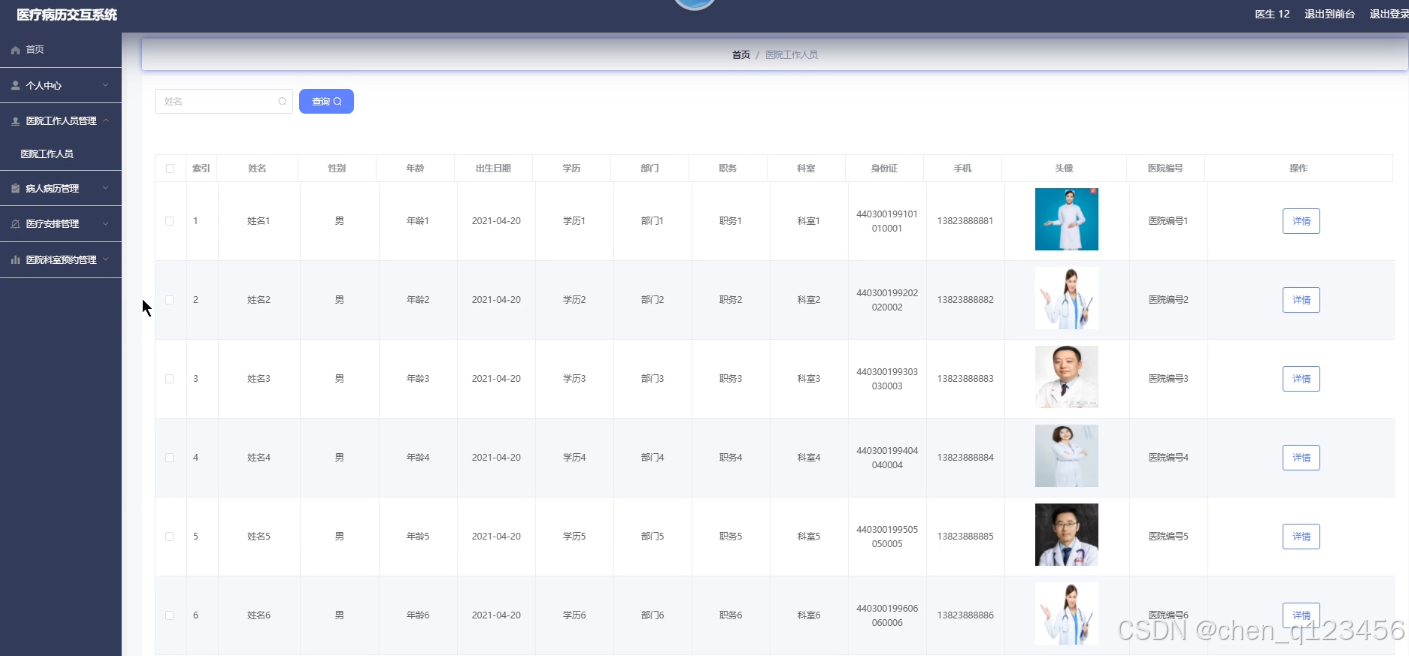Click the 出生日期 column header

(493, 168)
